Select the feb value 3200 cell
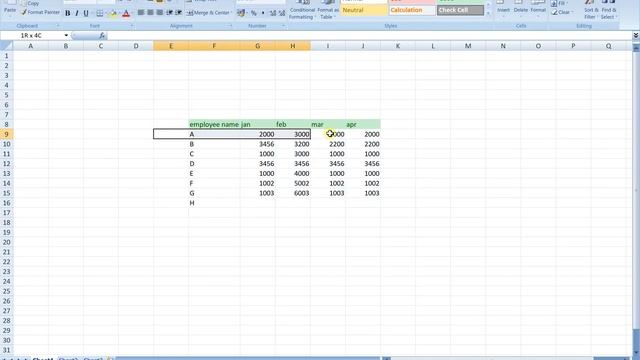Viewport: 640px width, 360px height. (x=293, y=144)
